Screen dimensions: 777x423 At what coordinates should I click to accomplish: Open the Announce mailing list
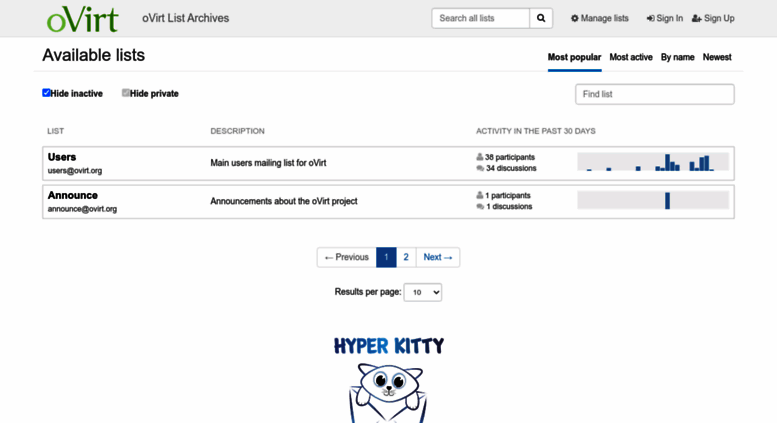tap(73, 195)
